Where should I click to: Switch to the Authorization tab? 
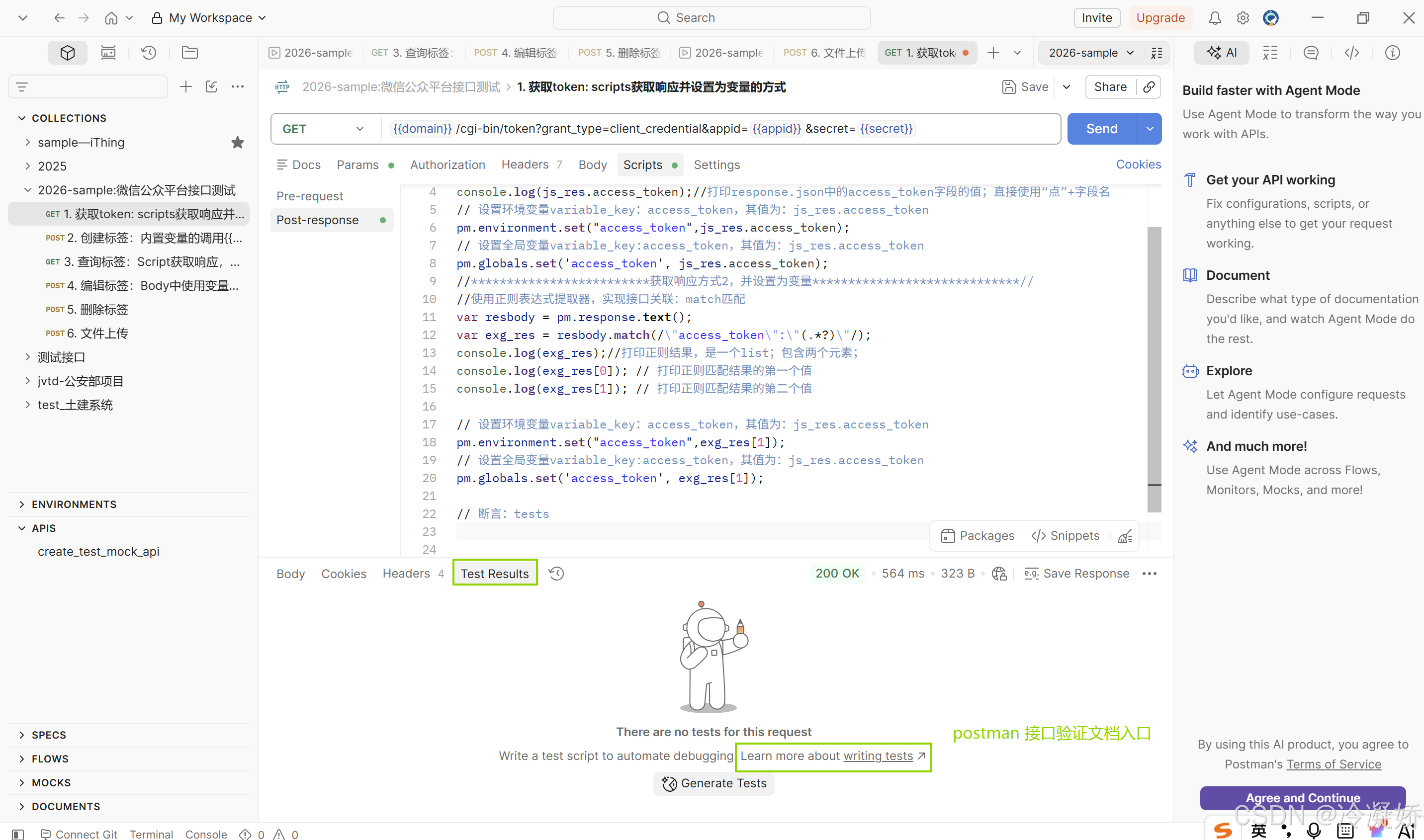[447, 165]
